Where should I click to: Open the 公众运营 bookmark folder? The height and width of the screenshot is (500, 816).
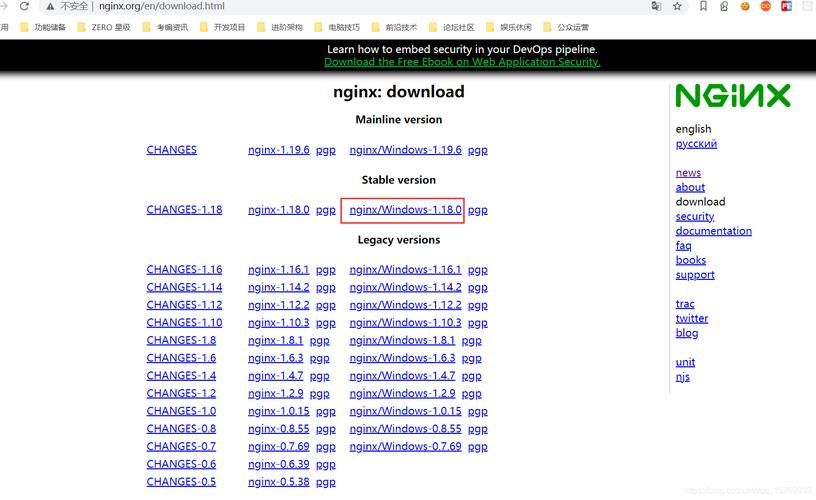(x=573, y=27)
